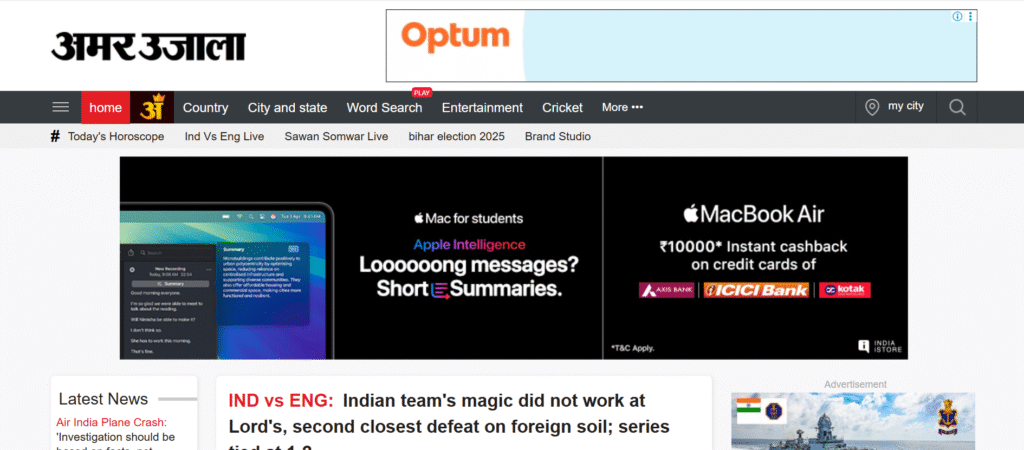Click the location pin icon beside my city

872,107
